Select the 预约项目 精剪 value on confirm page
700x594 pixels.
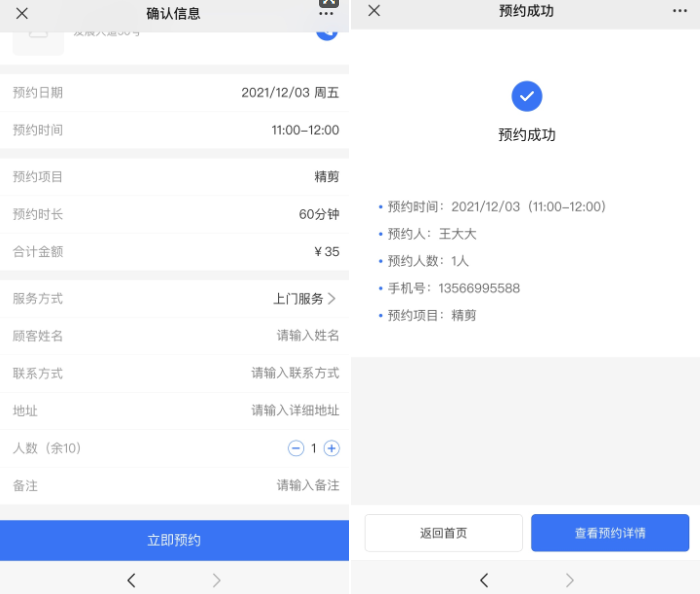[x=327, y=177]
